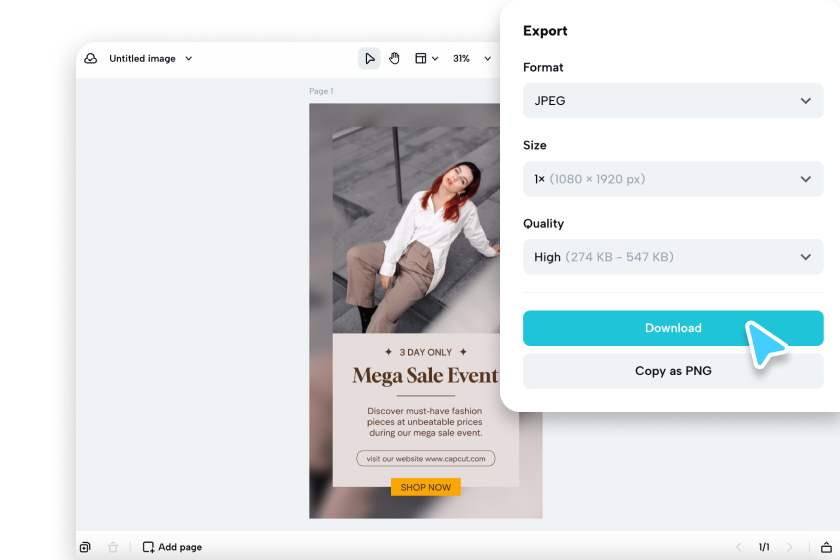Viewport: 840px width, 560px height.
Task: Expand layout options chevron
Action: tap(435, 58)
